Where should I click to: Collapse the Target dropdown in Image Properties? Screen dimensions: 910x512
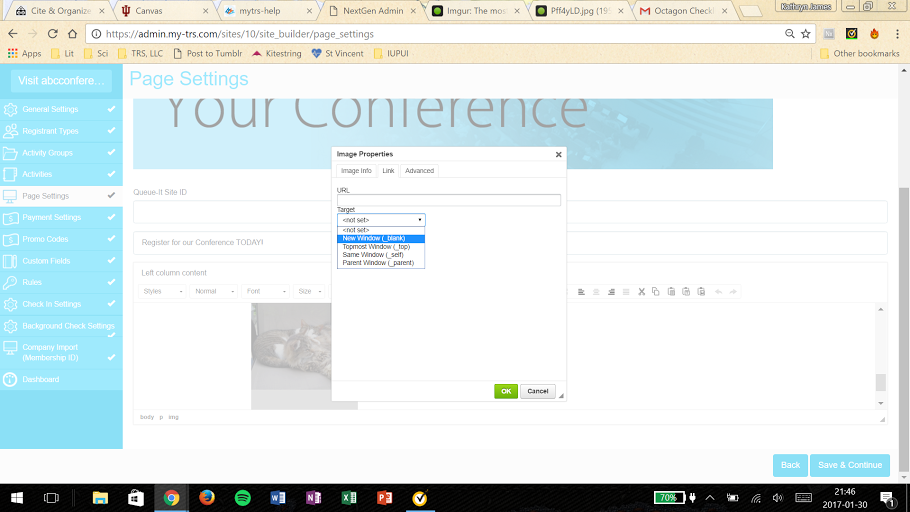(381, 219)
